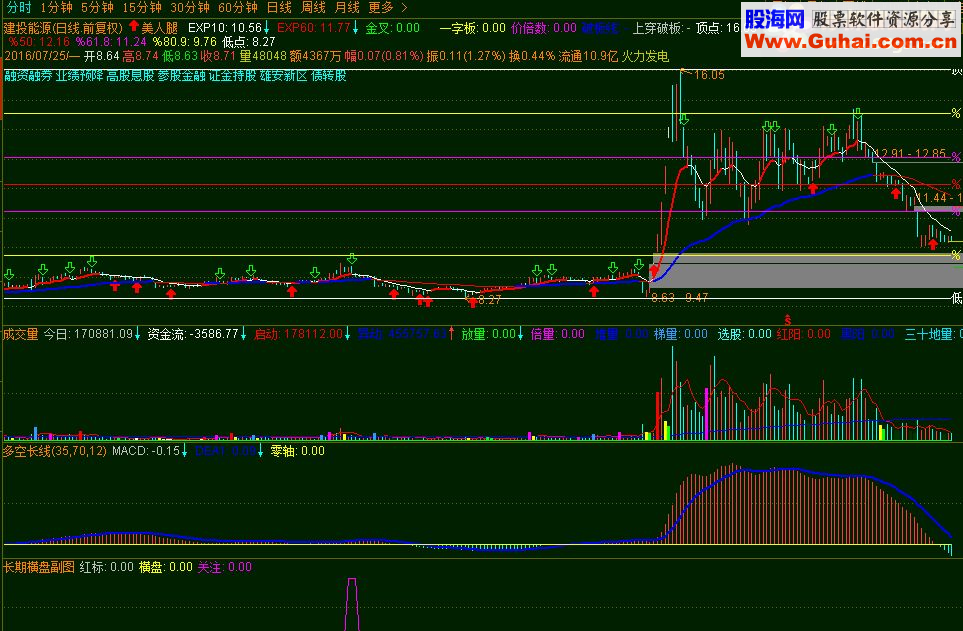
Task: Open the 雄安新区 concept tag
Action: [284, 76]
